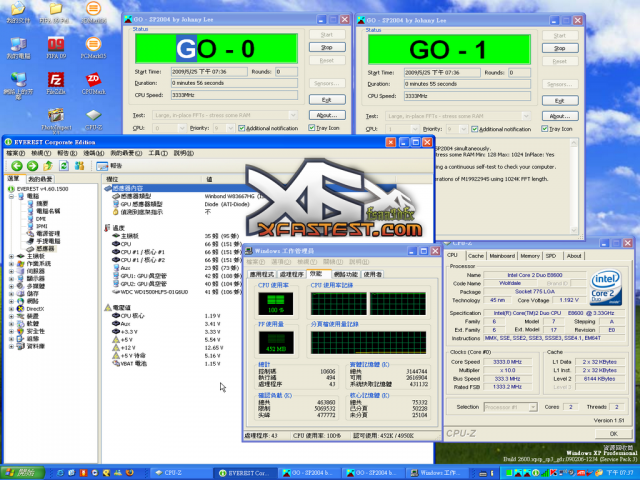Open the My Computer desktop icon

pos(18,47)
